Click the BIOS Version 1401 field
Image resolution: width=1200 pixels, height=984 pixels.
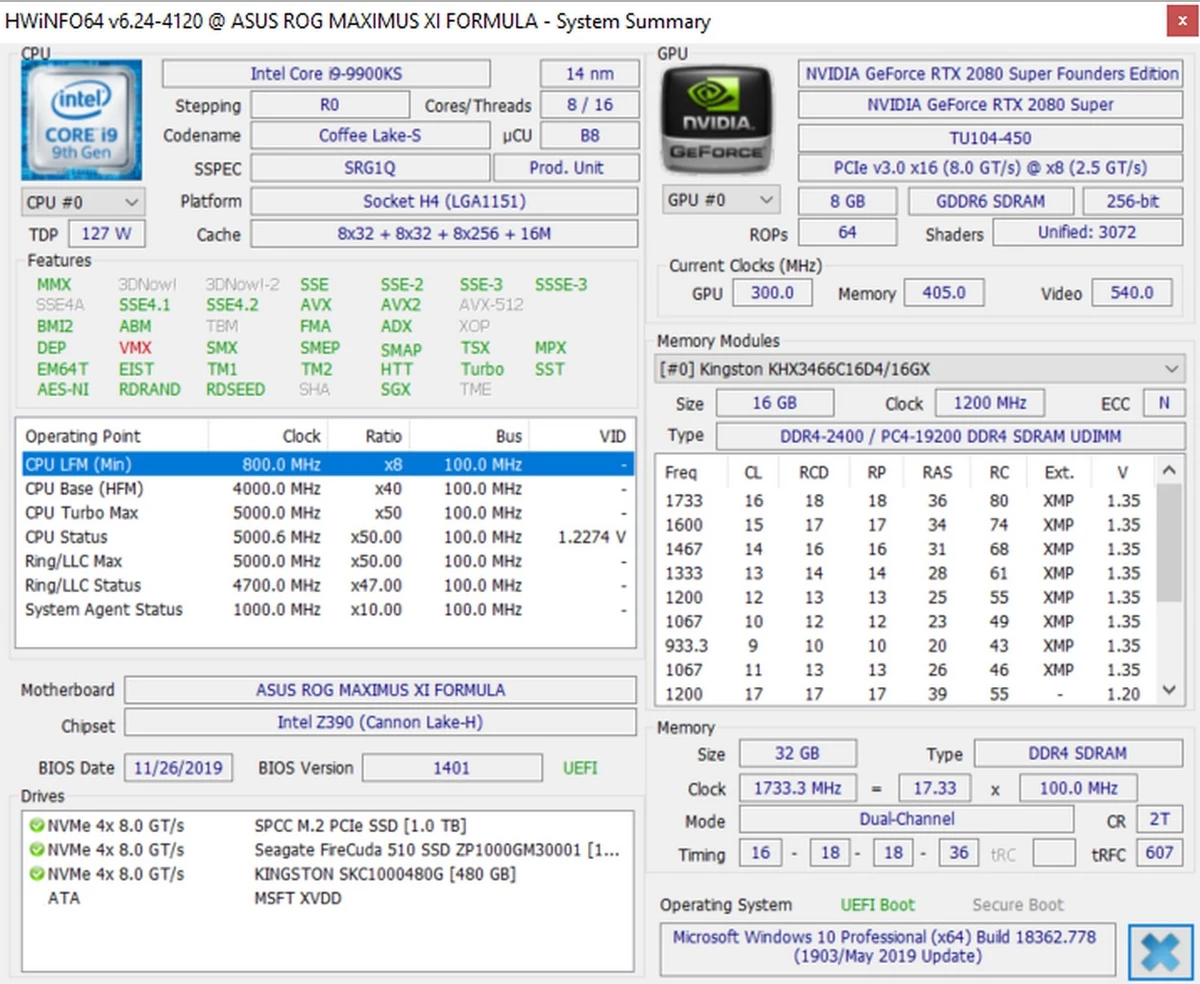[x=451, y=768]
